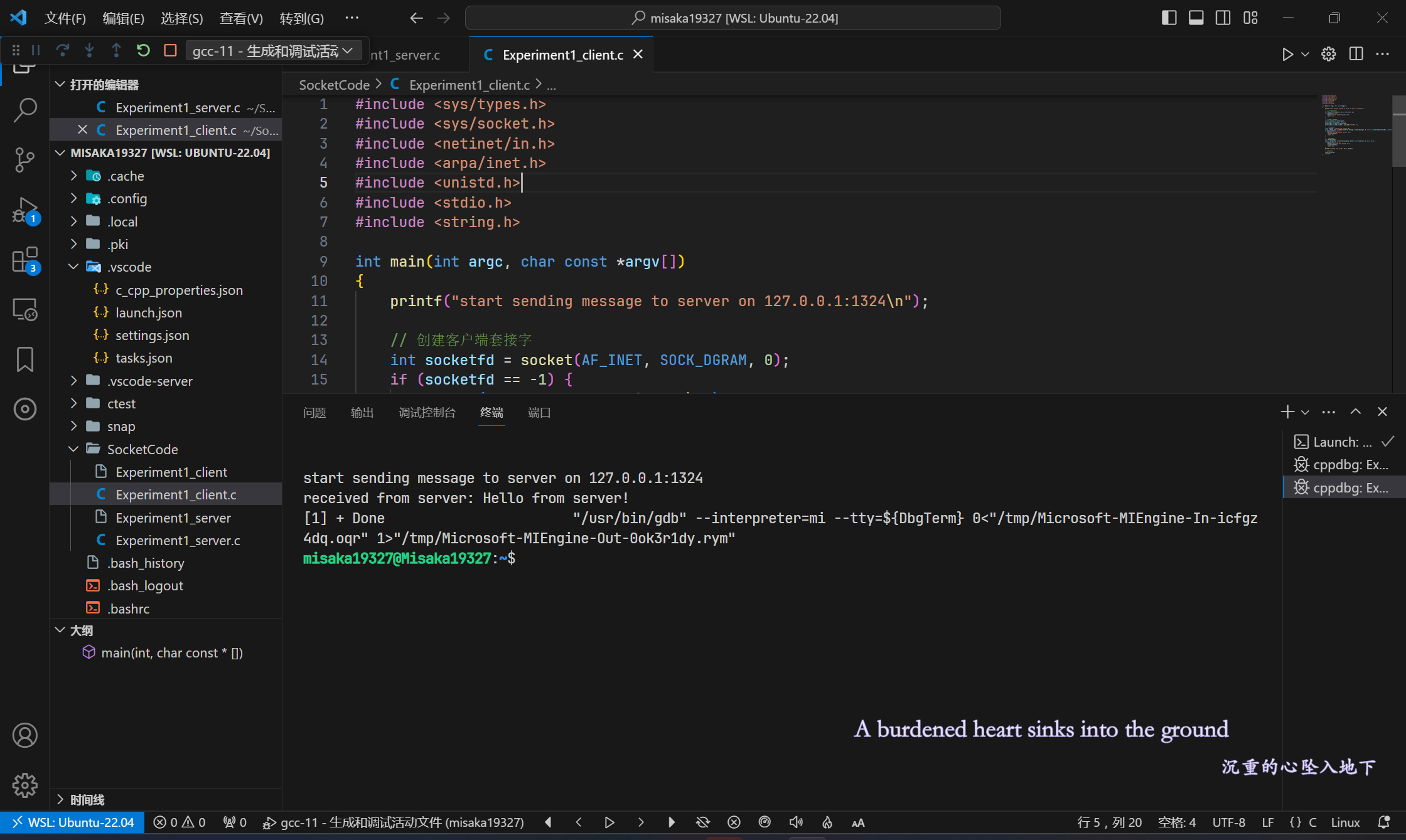Toggle the primary side bar
The image size is (1406, 840).
coord(1169,18)
